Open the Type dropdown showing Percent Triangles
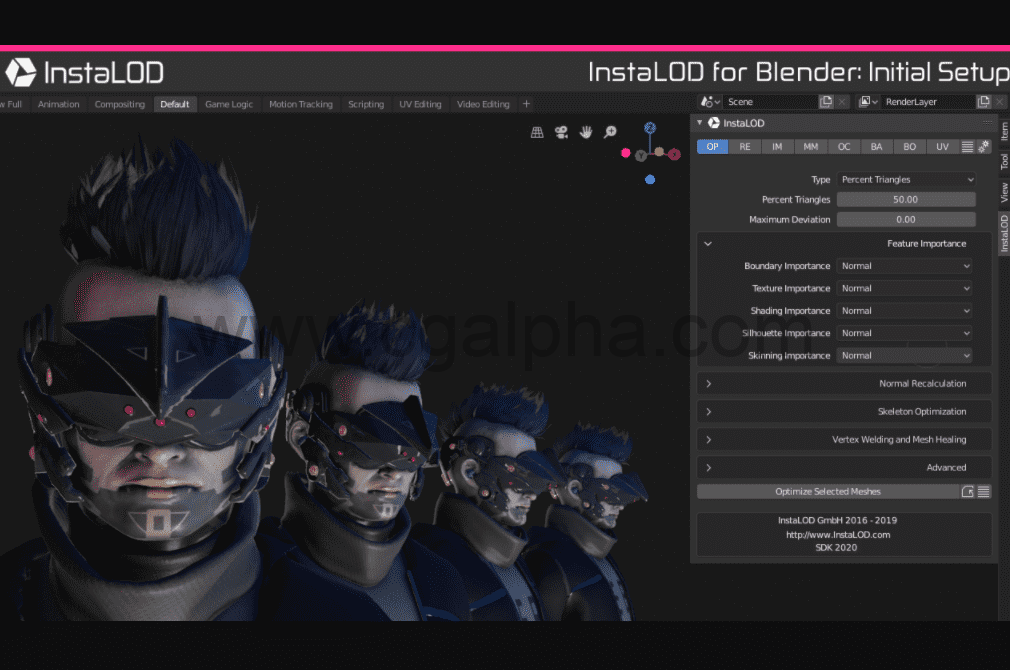The image size is (1010, 670). (x=905, y=179)
